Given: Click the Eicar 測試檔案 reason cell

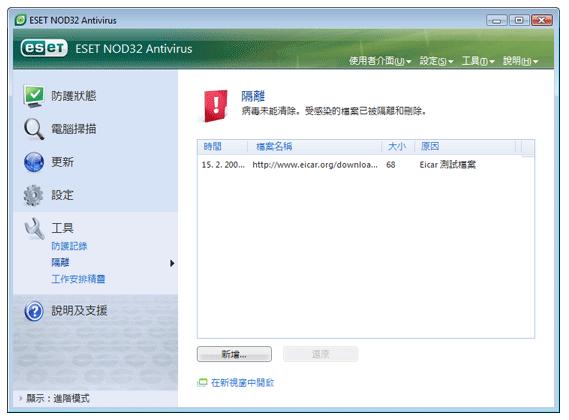Looking at the screenshot, I should point(447,165).
